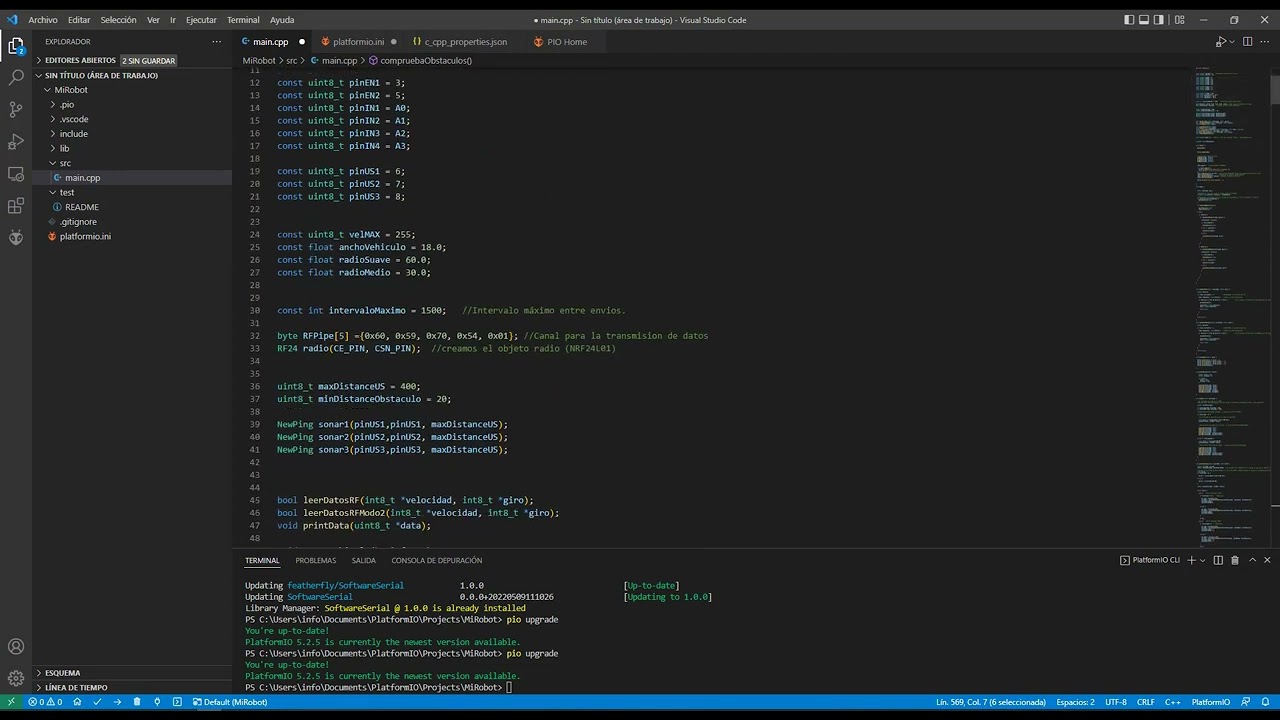The image size is (1280, 720).
Task: Open the Selección menu
Action: [118, 20]
